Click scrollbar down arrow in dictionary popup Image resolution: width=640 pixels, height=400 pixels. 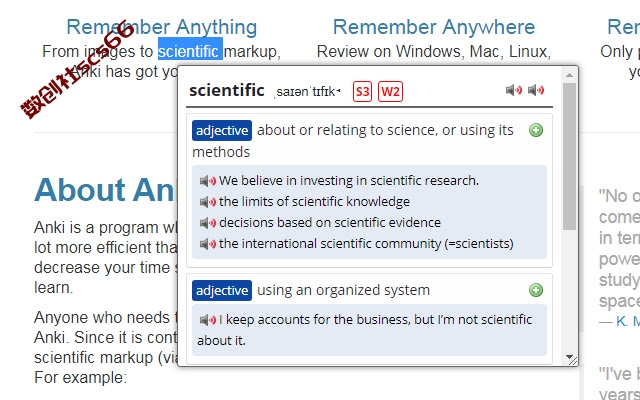click(x=569, y=357)
